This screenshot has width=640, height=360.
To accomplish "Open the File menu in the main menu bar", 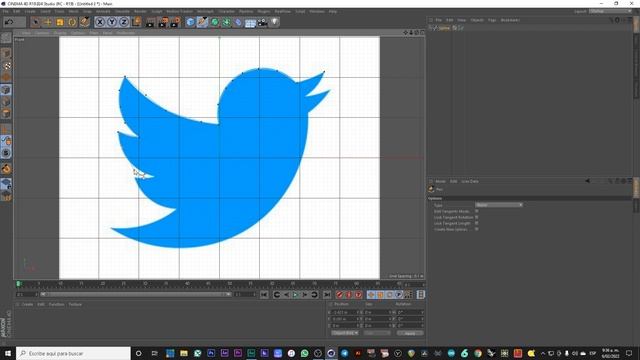I will pos(6,11).
